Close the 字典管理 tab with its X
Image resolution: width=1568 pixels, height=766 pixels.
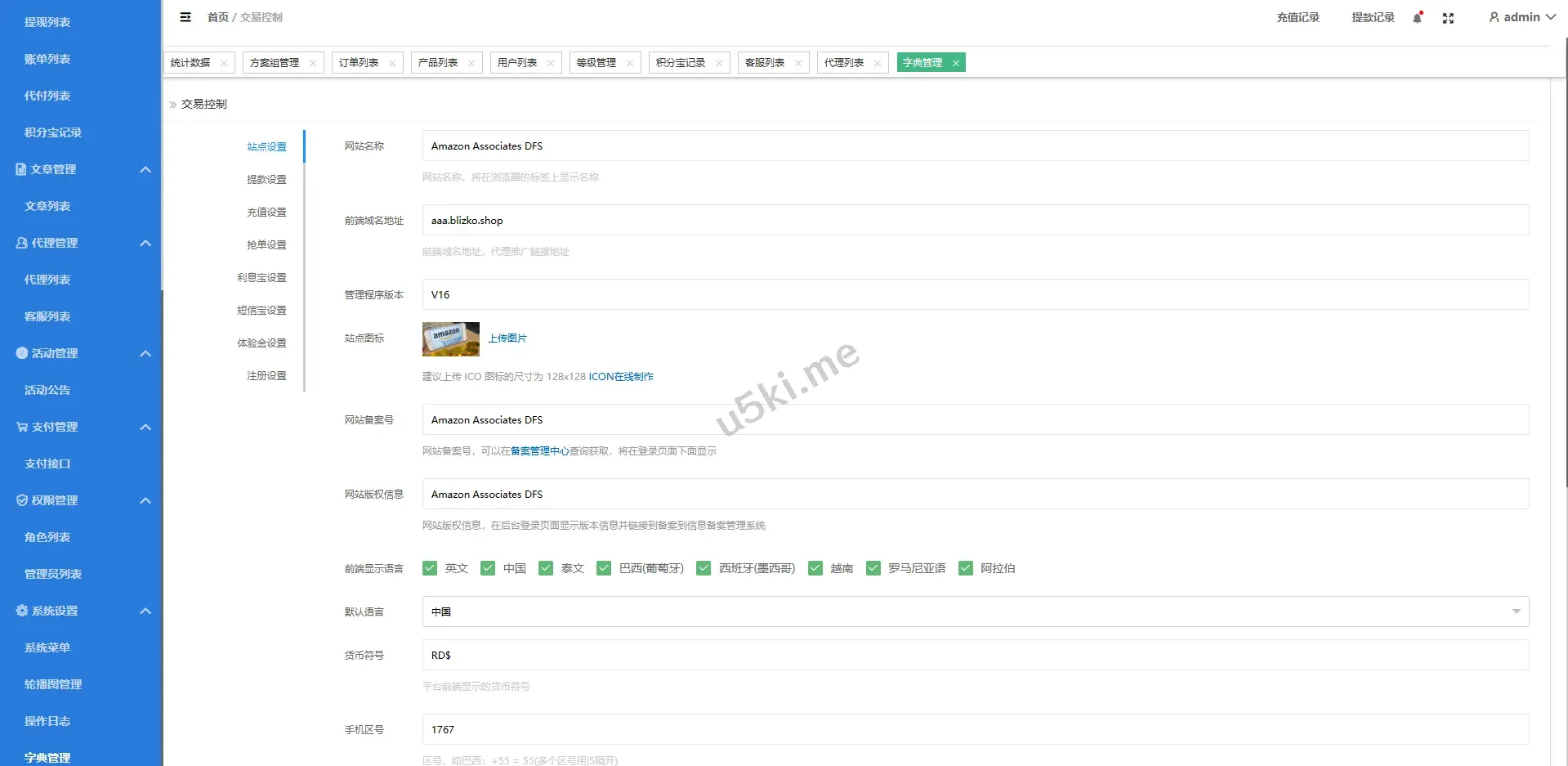pos(955,63)
